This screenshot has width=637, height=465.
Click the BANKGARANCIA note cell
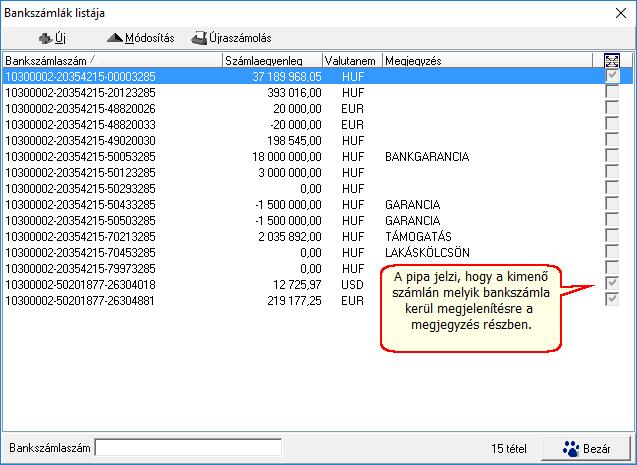pos(427,156)
